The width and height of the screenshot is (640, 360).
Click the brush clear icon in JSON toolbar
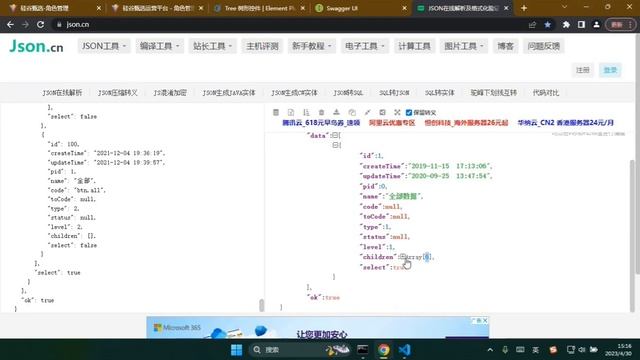click(x=367, y=112)
